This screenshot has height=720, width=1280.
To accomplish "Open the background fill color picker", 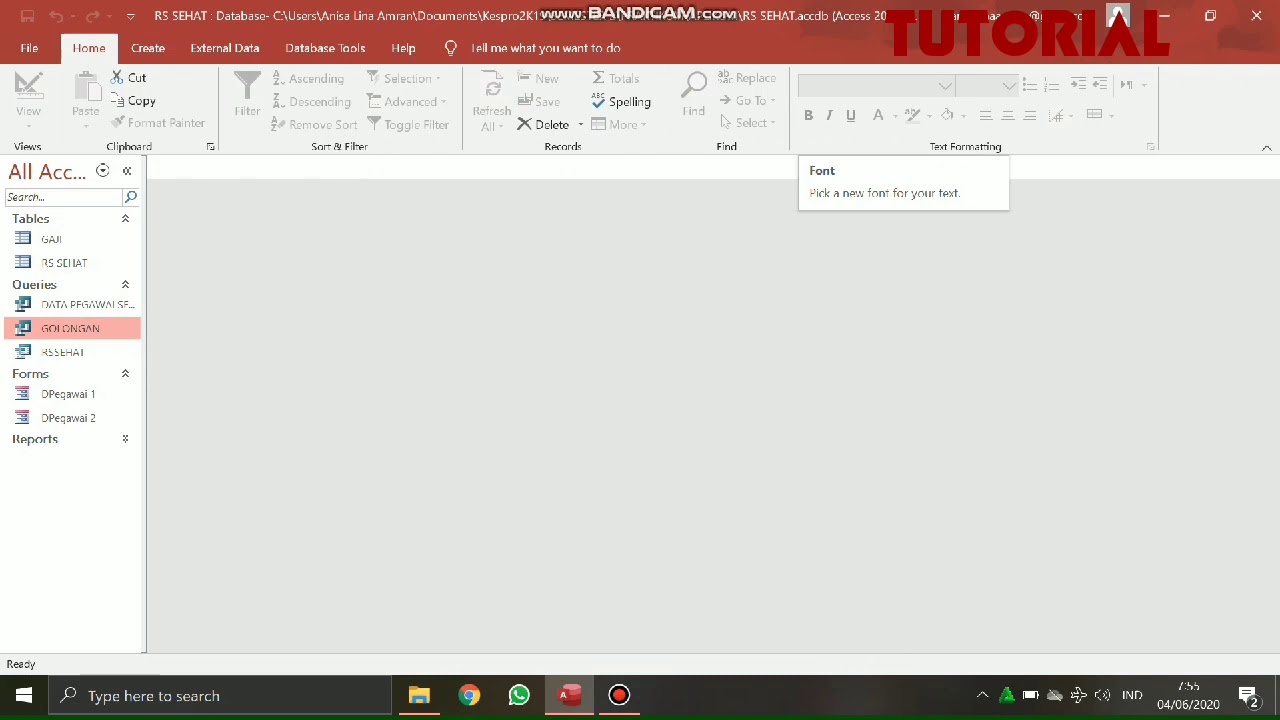I will [x=947, y=115].
